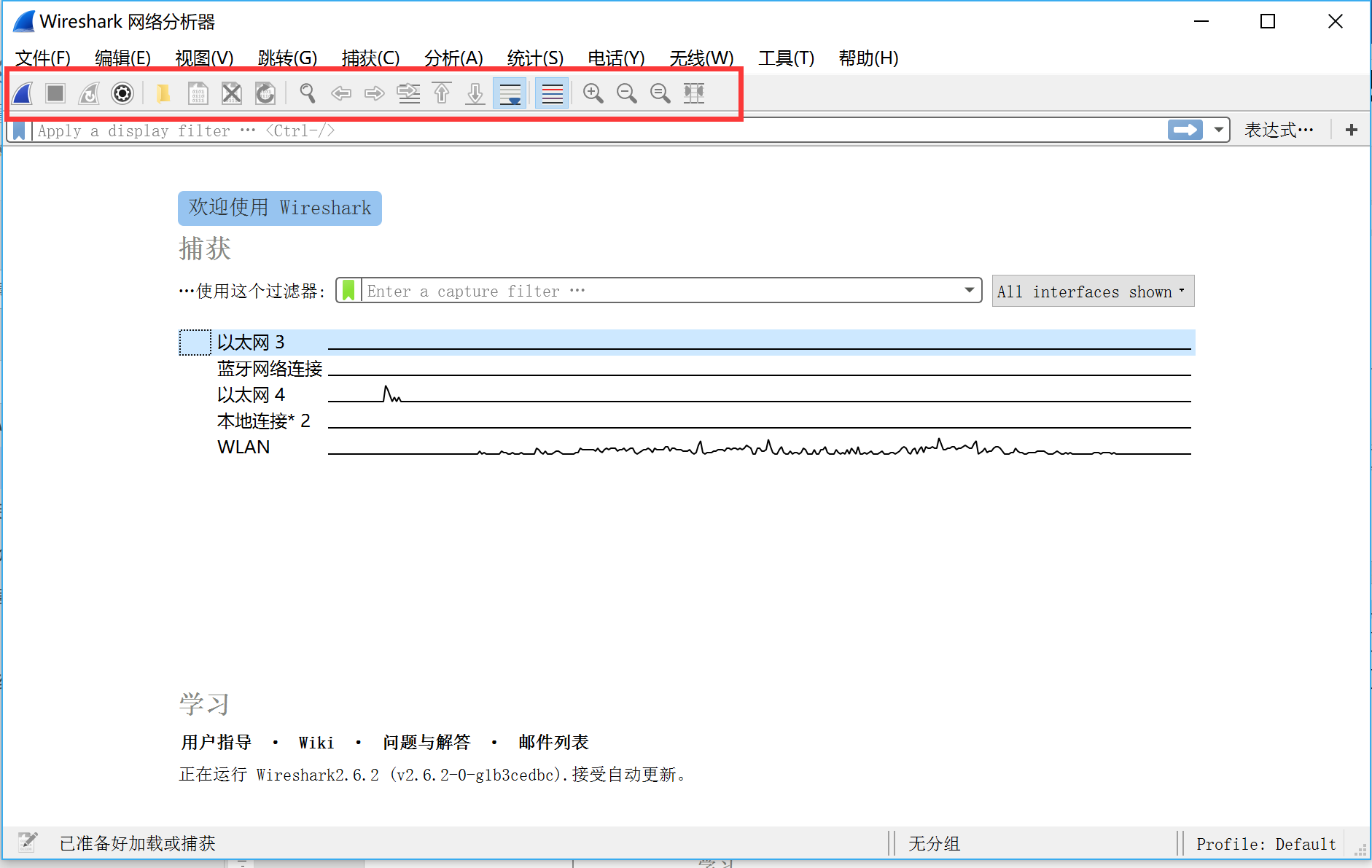The width and height of the screenshot is (1372, 868).
Task: Zoom out main window text
Action: (627, 93)
